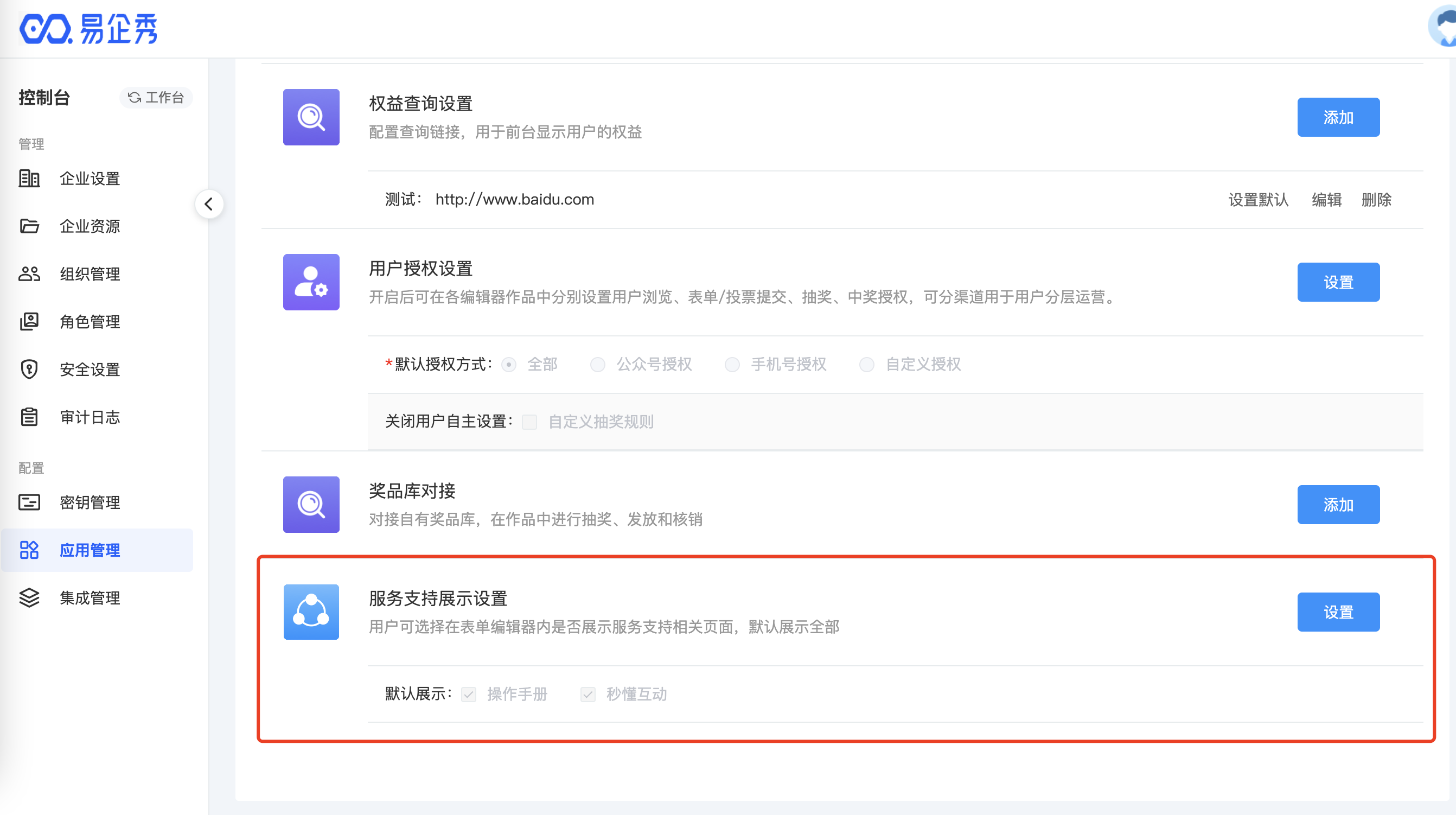
Task: Click the 删除 link on the 测试 row
Action: (x=1376, y=200)
